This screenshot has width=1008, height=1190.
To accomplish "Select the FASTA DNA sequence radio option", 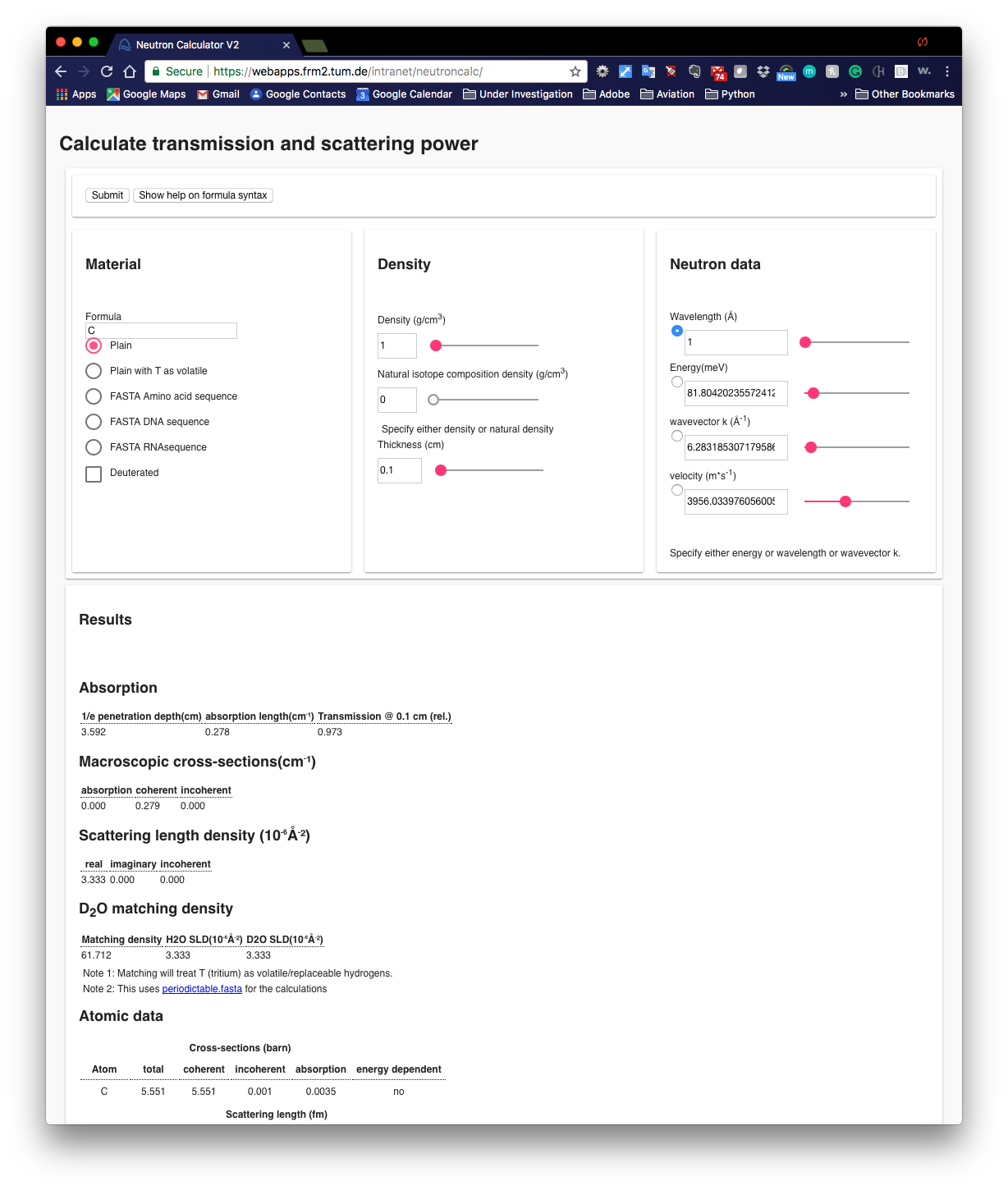I will (94, 422).
